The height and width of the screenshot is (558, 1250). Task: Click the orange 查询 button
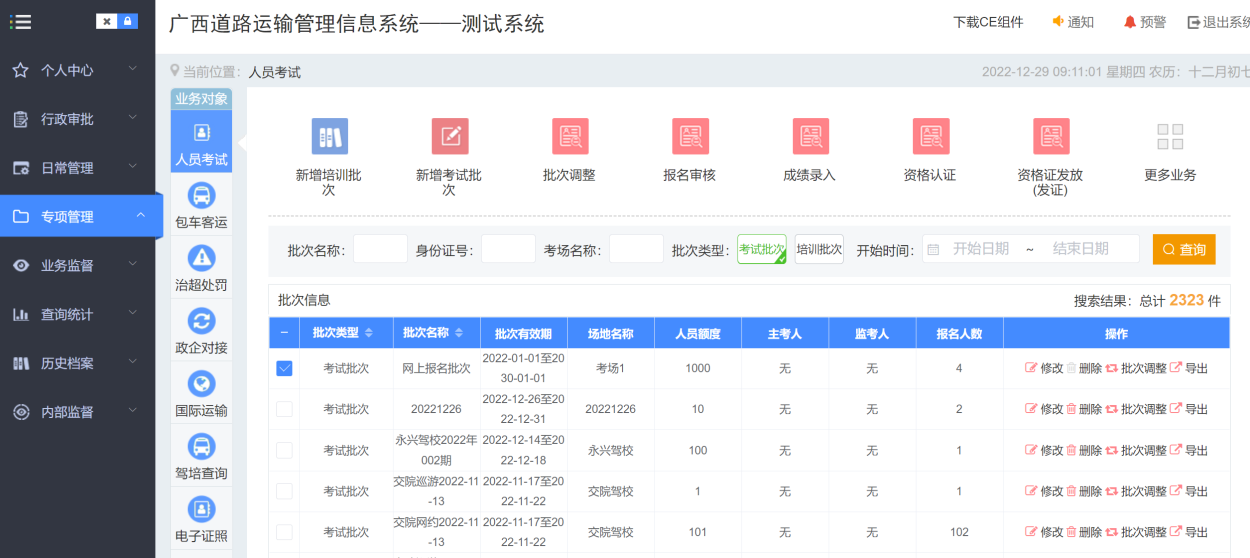(1184, 249)
